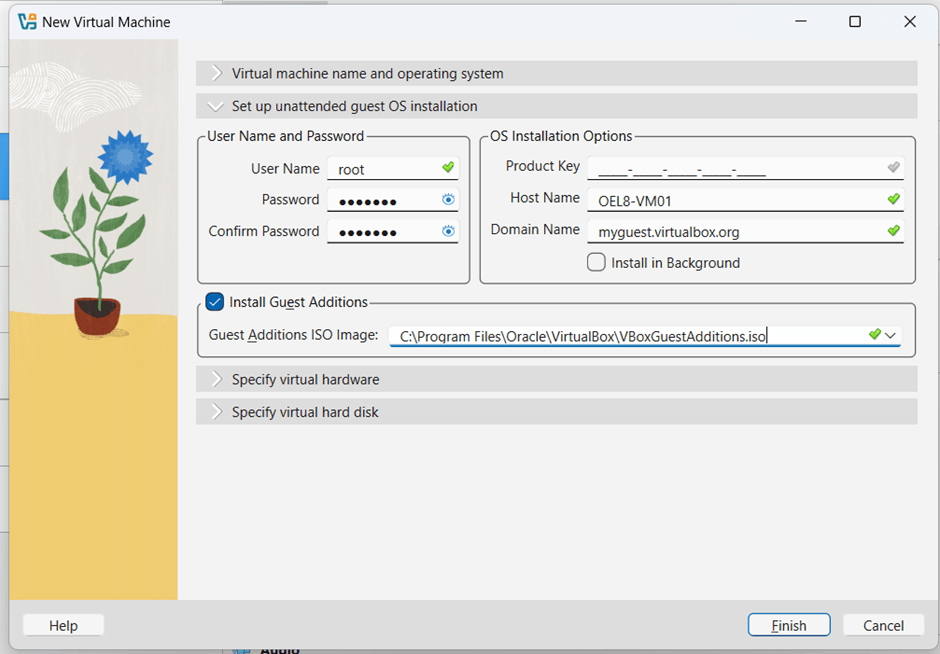Open Help for the wizard

coord(63,625)
